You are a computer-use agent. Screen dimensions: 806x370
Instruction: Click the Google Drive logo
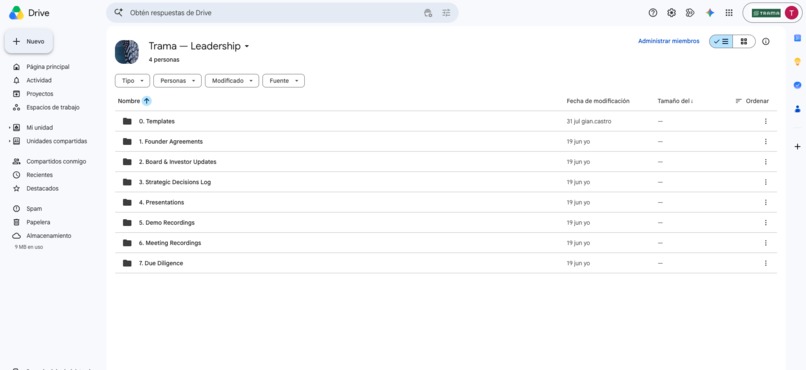pos(16,13)
